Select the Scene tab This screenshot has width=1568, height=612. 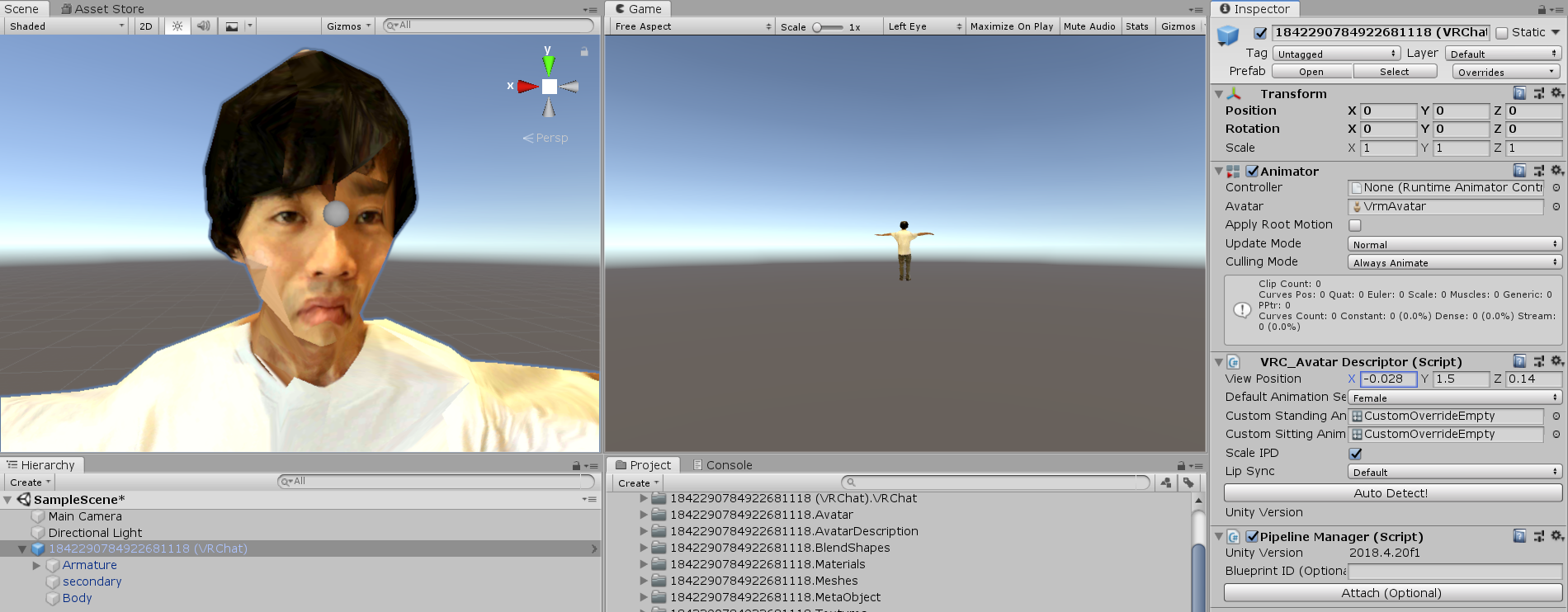coord(22,9)
